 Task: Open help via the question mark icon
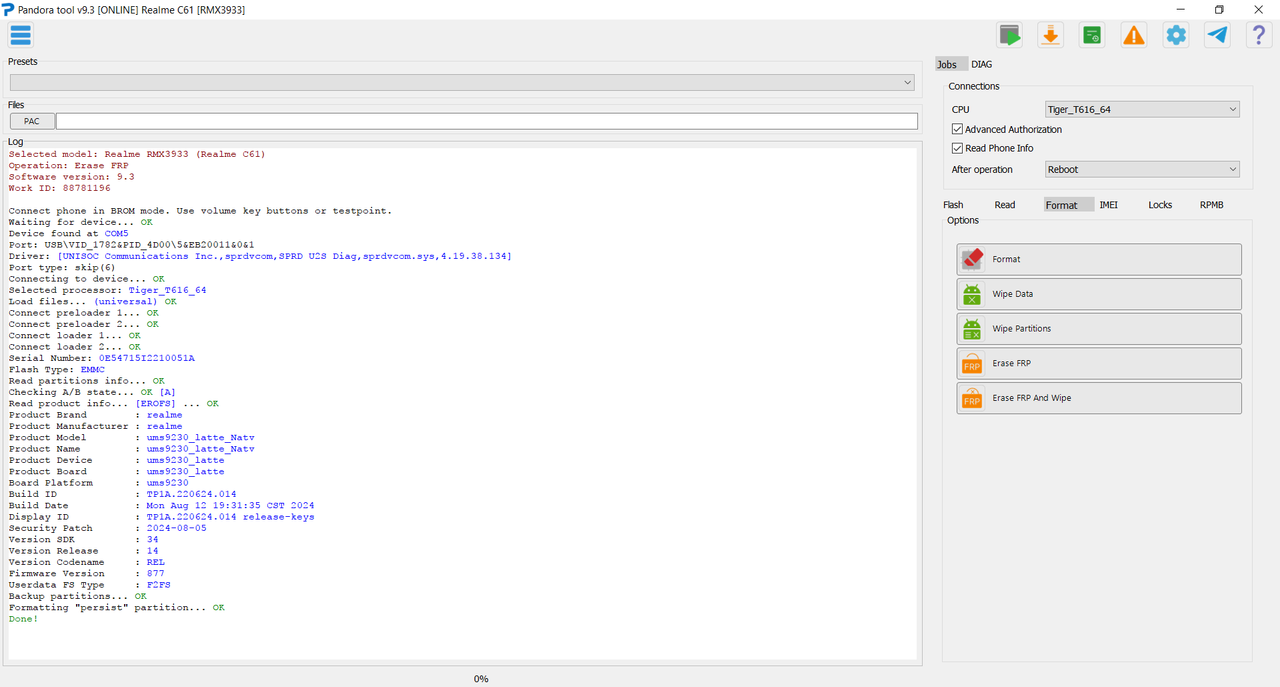(x=1259, y=35)
